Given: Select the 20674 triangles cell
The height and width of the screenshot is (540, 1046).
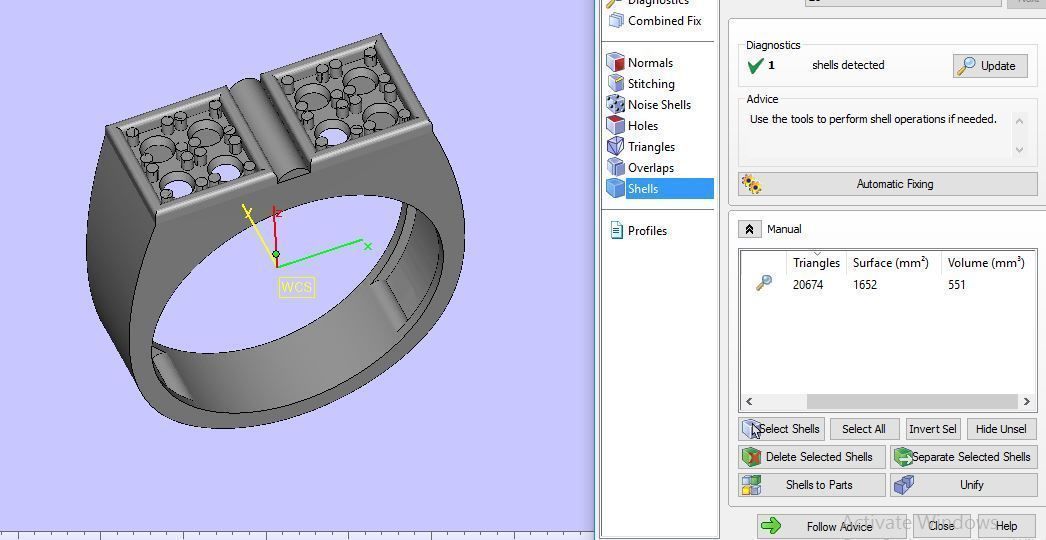Looking at the screenshot, I should click(x=808, y=285).
